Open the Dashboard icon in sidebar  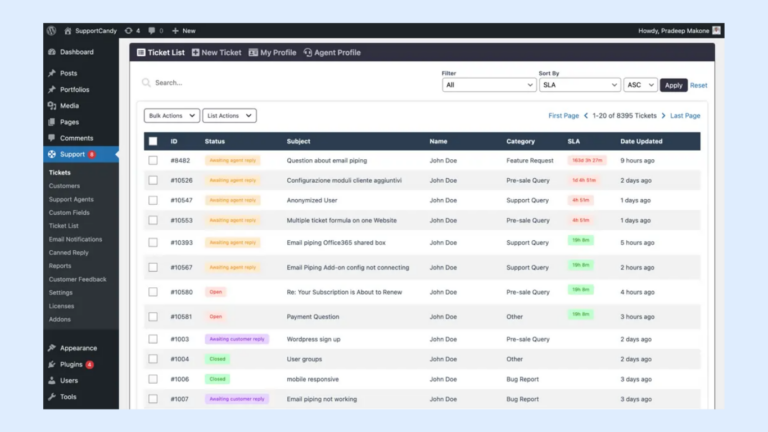pos(51,52)
